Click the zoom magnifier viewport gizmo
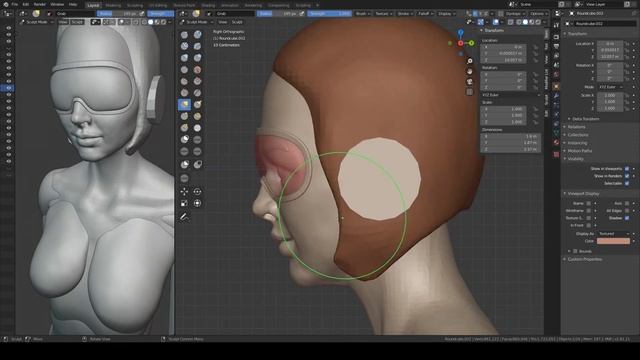The width and height of the screenshot is (640, 360). click(470, 61)
